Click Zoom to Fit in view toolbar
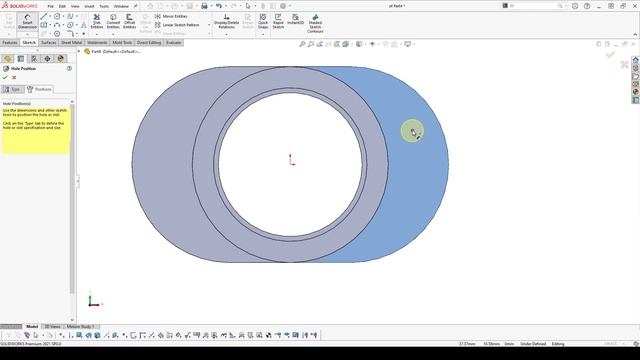The width and height of the screenshot is (640, 360). coord(302,44)
